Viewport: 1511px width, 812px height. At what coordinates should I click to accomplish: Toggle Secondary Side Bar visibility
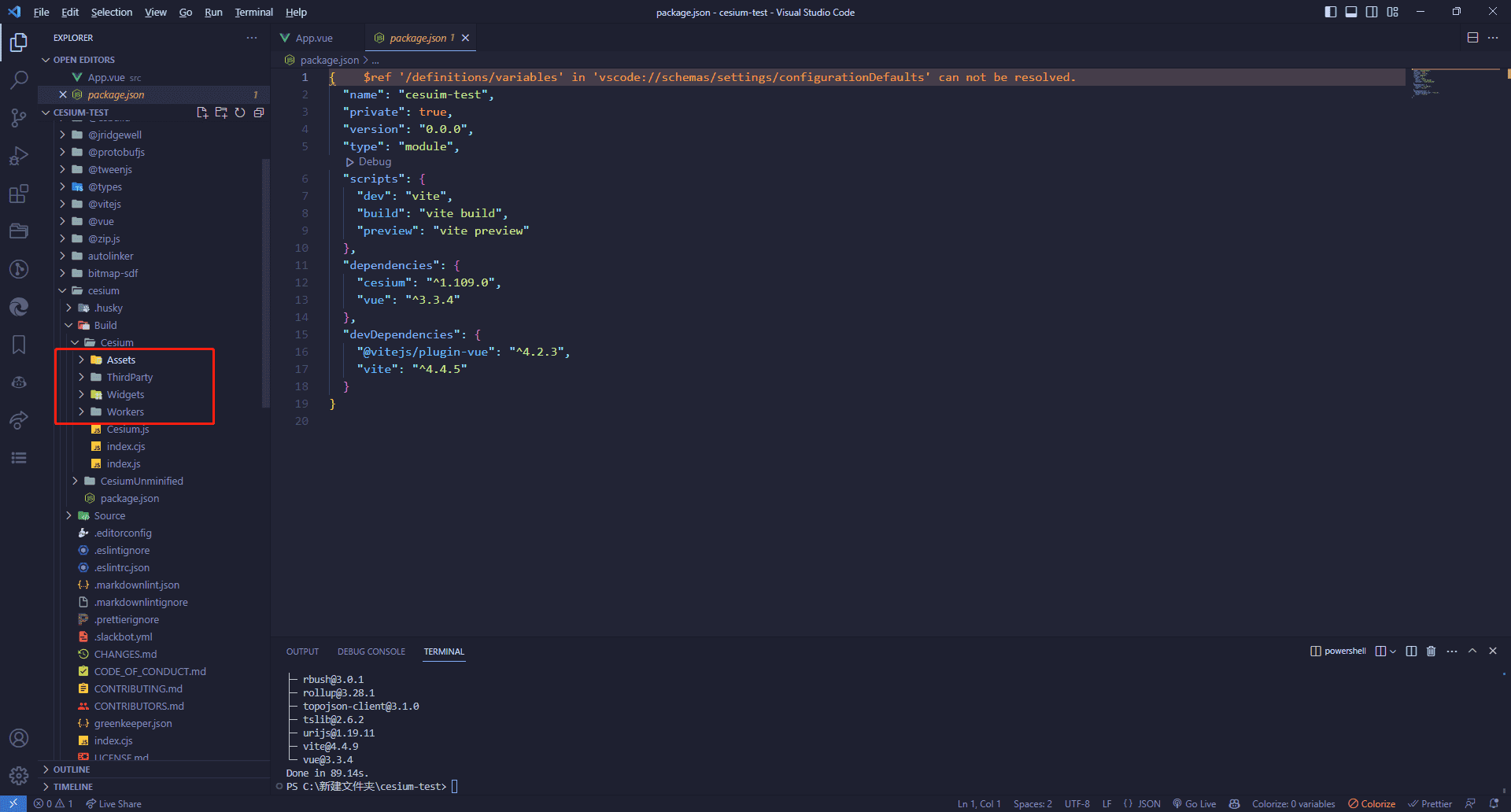[1372, 12]
